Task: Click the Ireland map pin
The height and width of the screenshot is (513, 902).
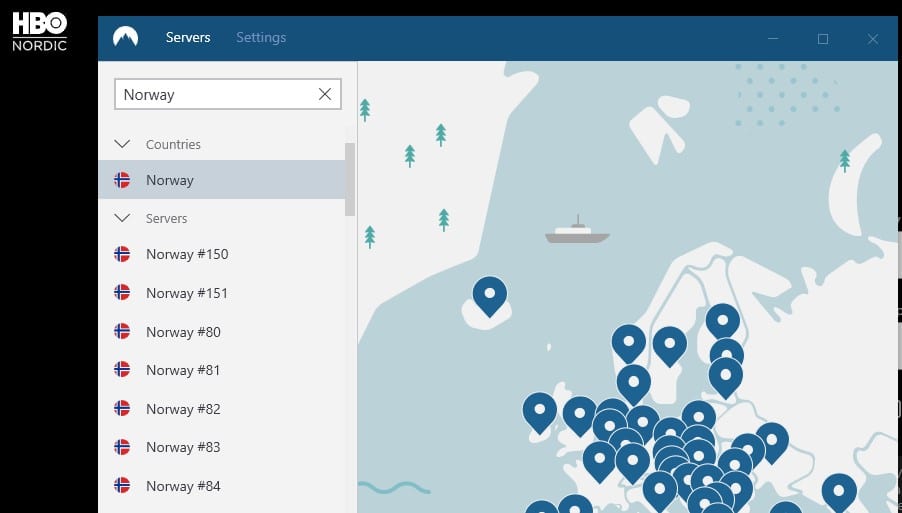Action: (x=540, y=412)
